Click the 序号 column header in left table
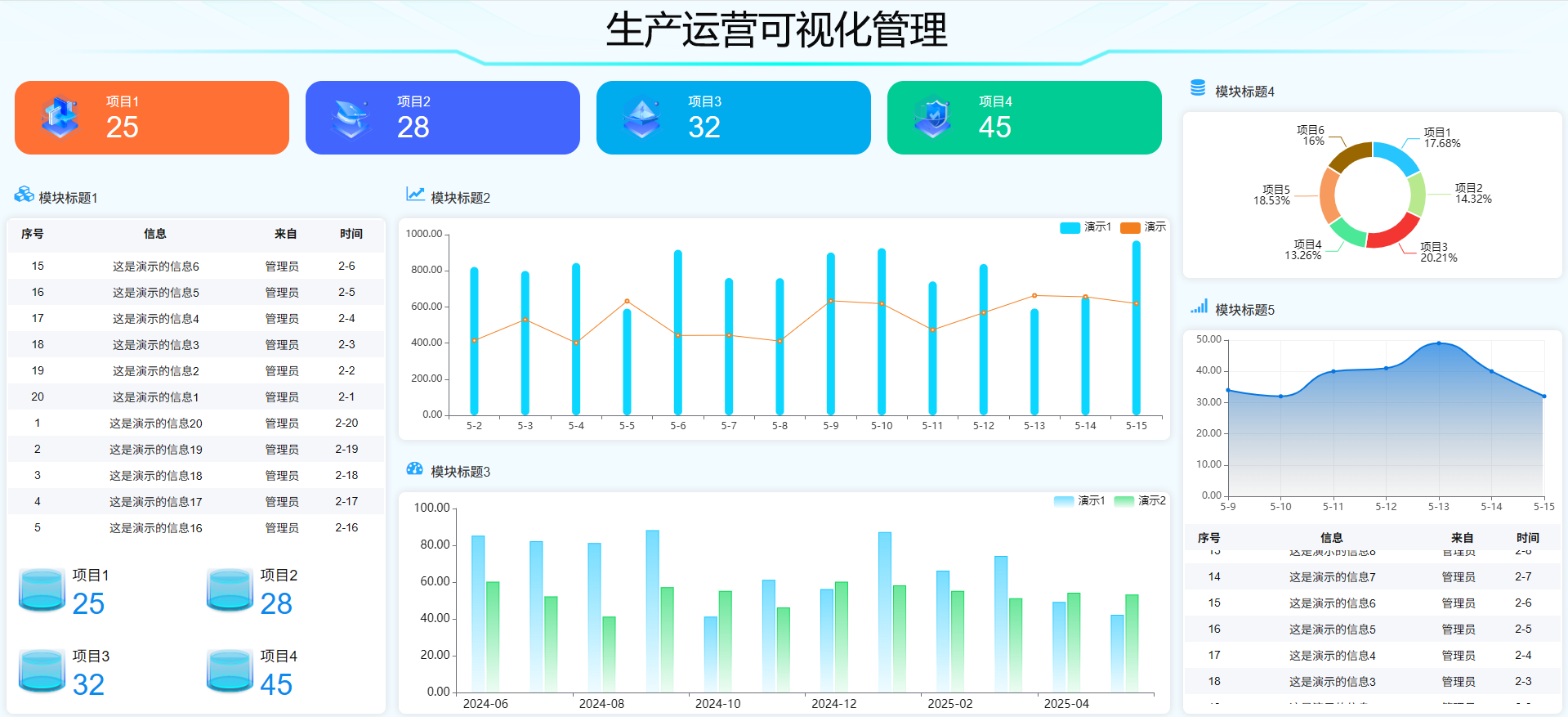The image size is (1568, 717). pos(33,234)
